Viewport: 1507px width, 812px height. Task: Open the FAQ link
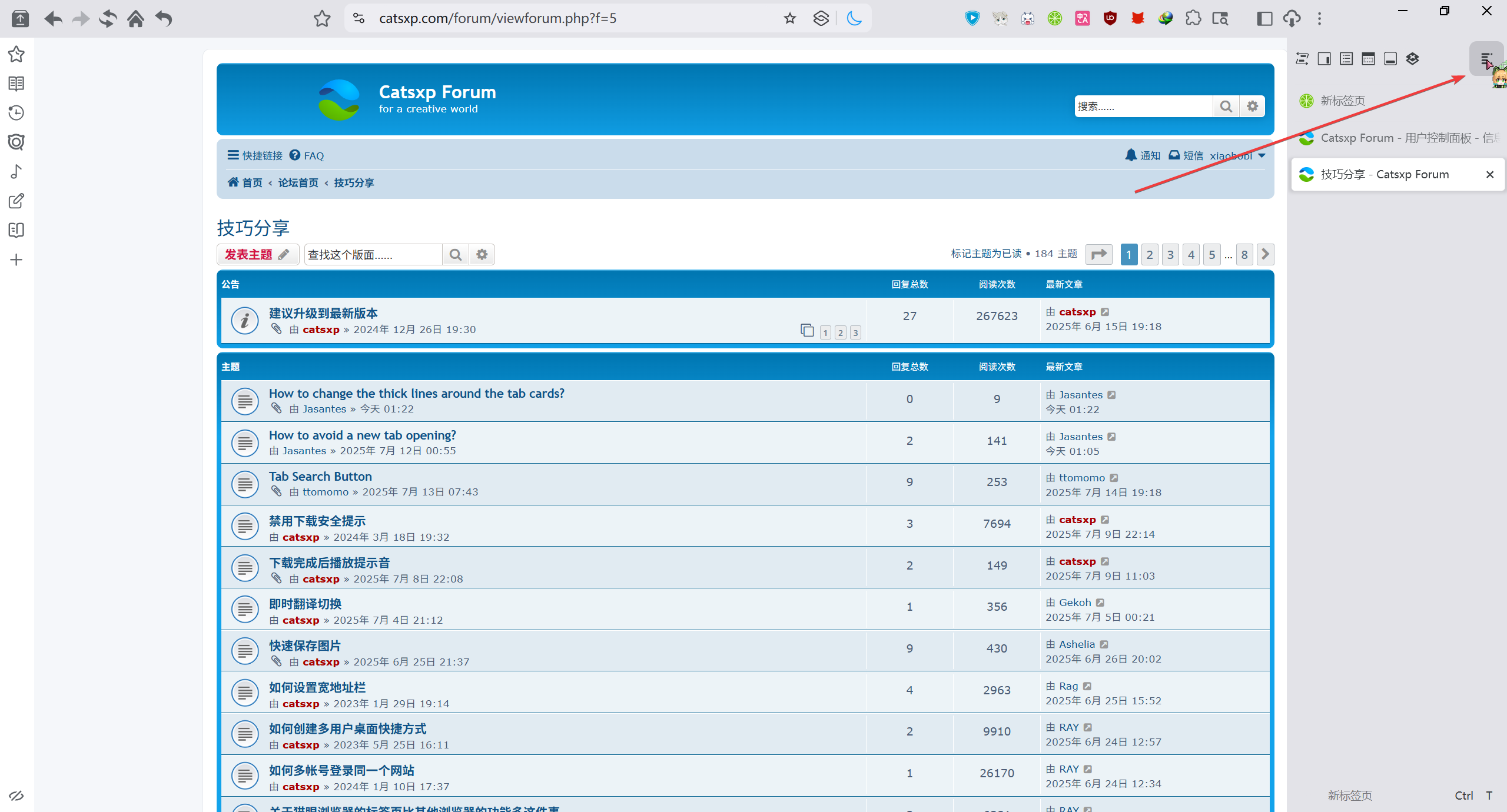[307, 155]
